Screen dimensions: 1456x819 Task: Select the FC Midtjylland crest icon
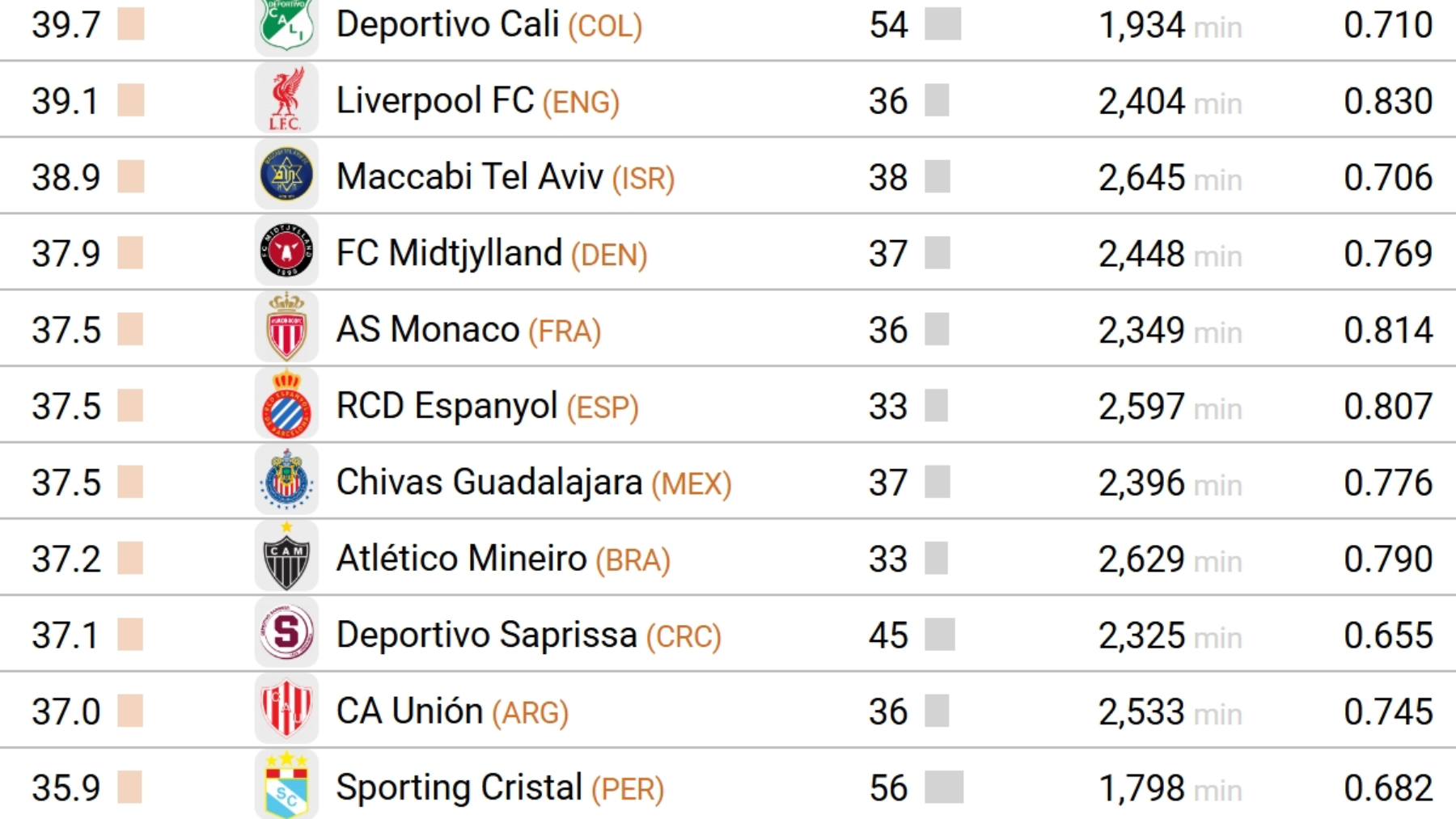(286, 253)
